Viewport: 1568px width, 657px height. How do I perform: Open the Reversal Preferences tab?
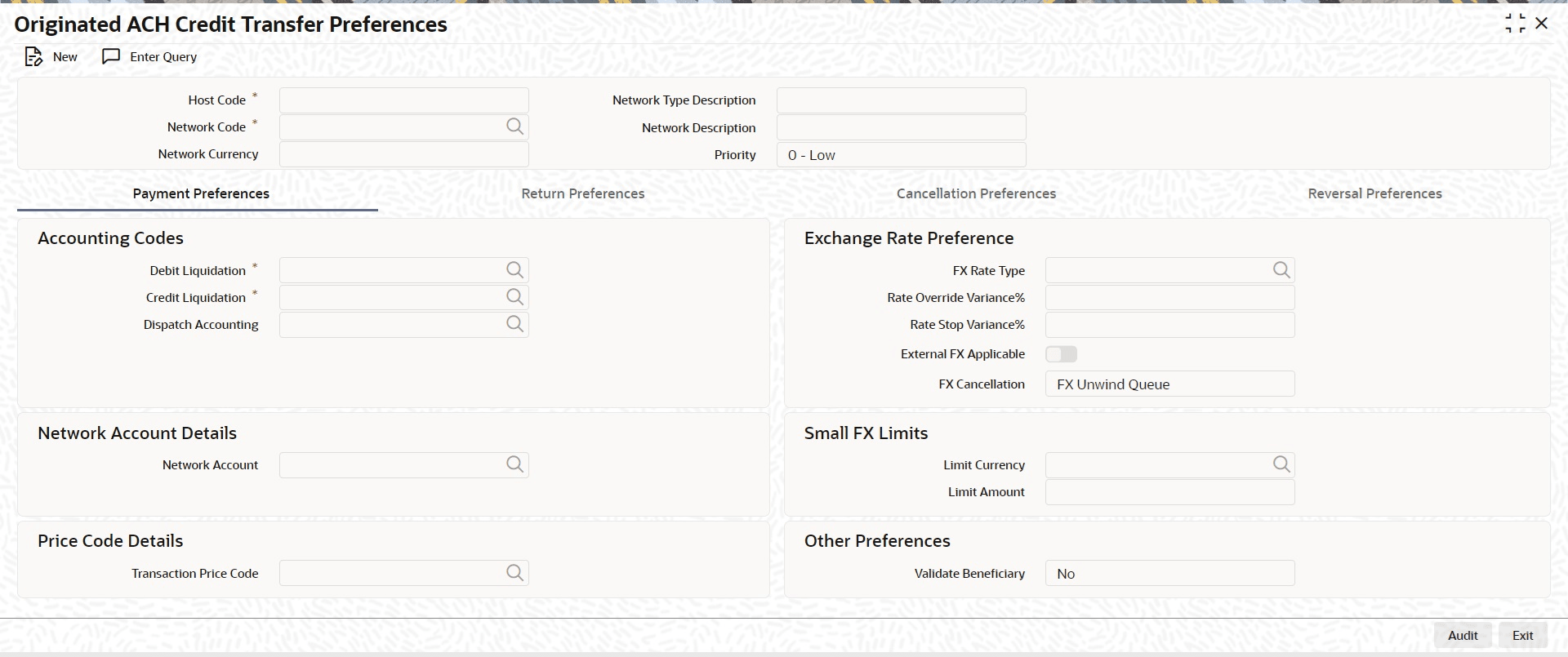pos(1374,193)
